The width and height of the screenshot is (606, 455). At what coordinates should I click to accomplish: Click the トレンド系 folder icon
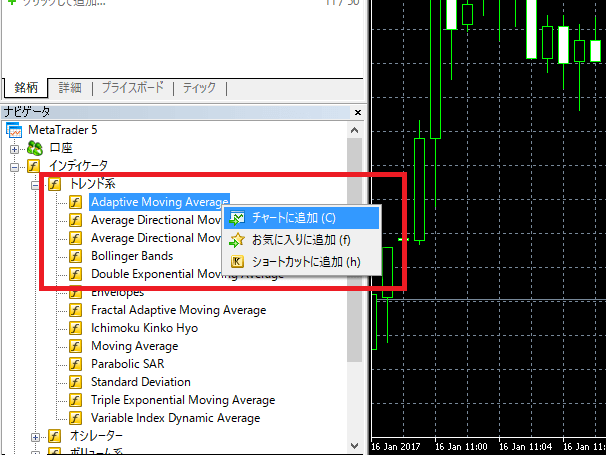tap(54, 184)
